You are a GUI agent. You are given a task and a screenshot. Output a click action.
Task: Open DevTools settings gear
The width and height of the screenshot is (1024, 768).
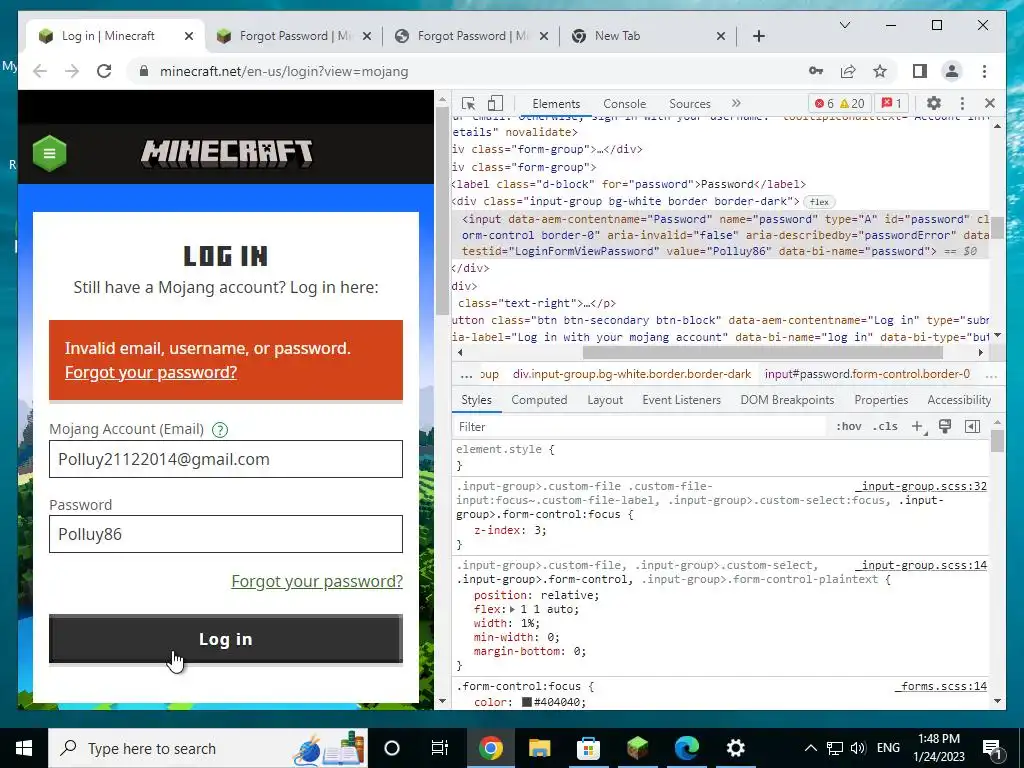click(934, 103)
